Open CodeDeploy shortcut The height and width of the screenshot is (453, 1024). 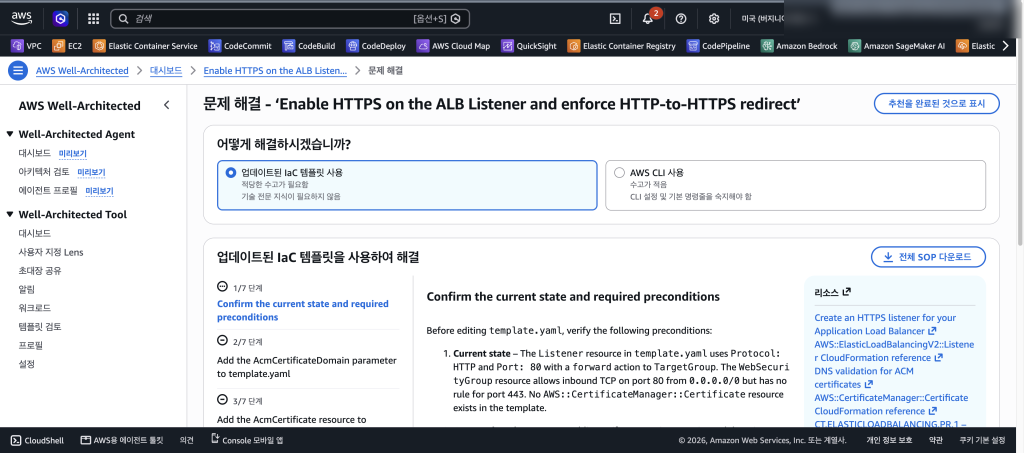[x=376, y=46]
